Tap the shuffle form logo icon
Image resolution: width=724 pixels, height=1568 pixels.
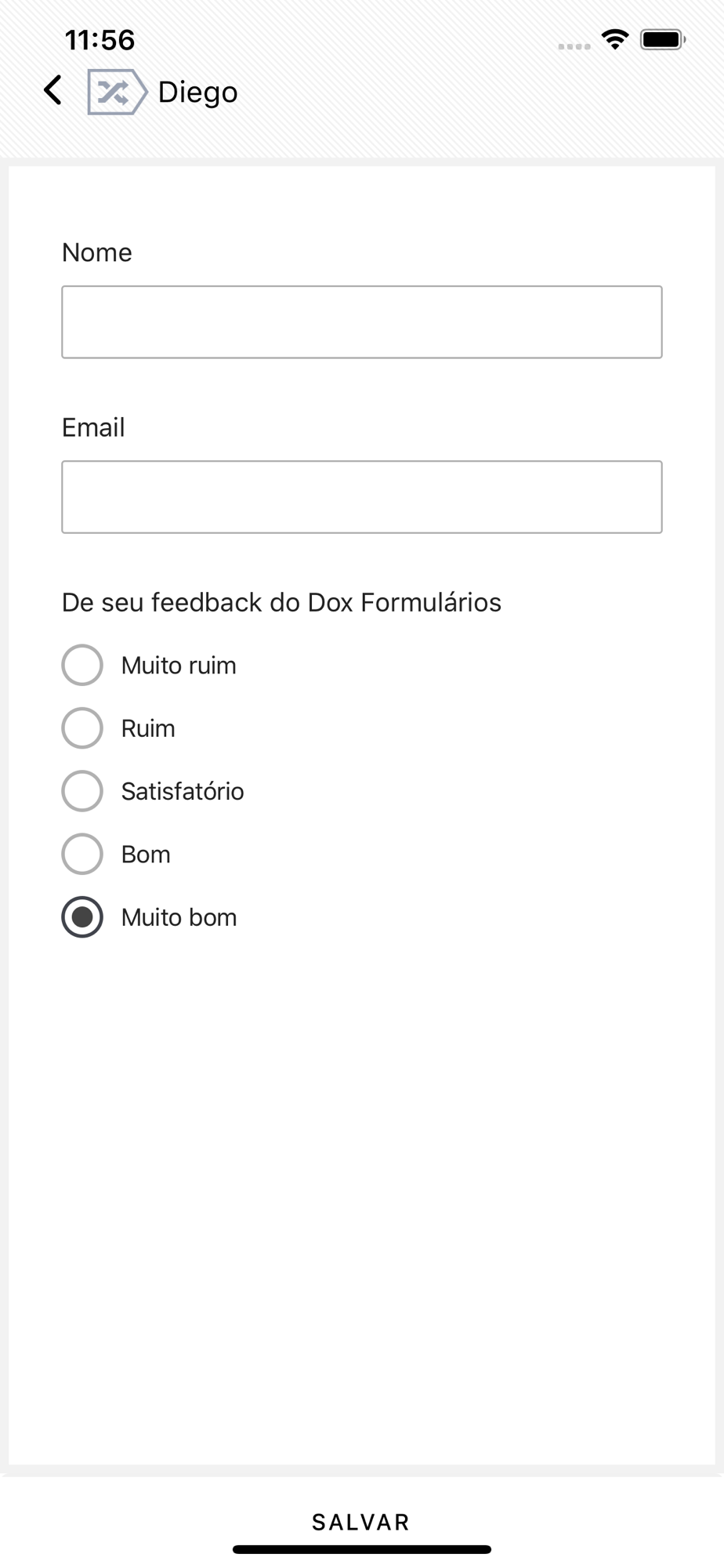(x=117, y=92)
